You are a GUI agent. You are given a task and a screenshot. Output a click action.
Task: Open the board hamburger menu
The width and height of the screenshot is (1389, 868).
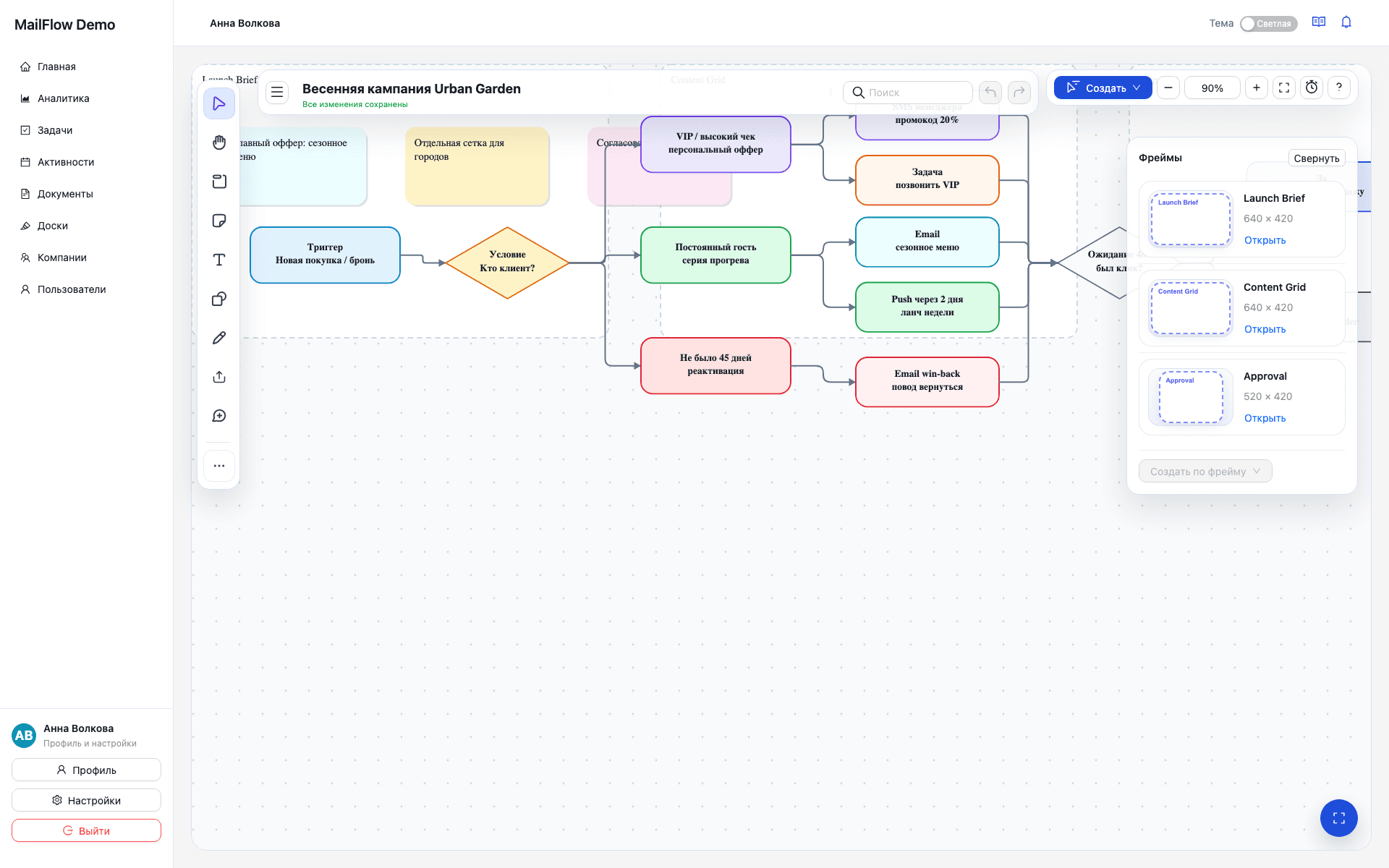tap(277, 93)
